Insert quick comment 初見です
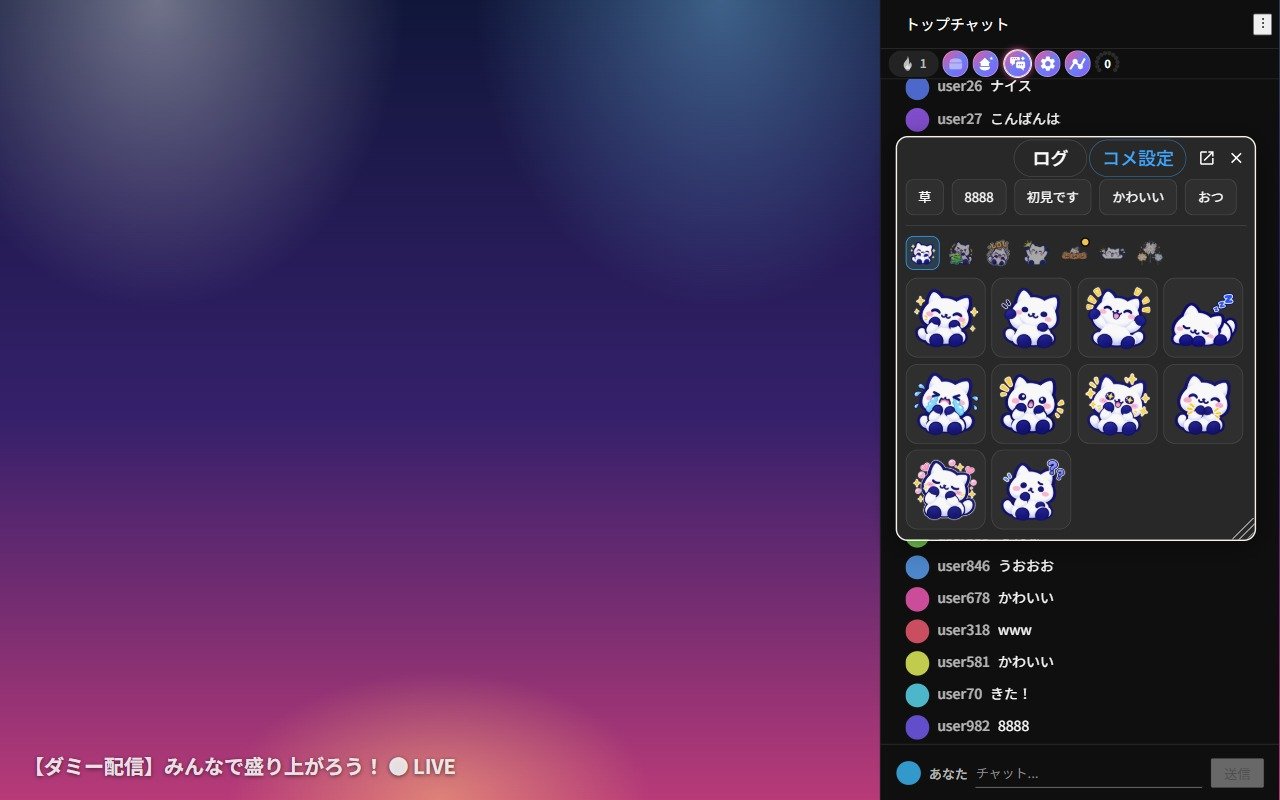1280x800 pixels. pos(1053,197)
